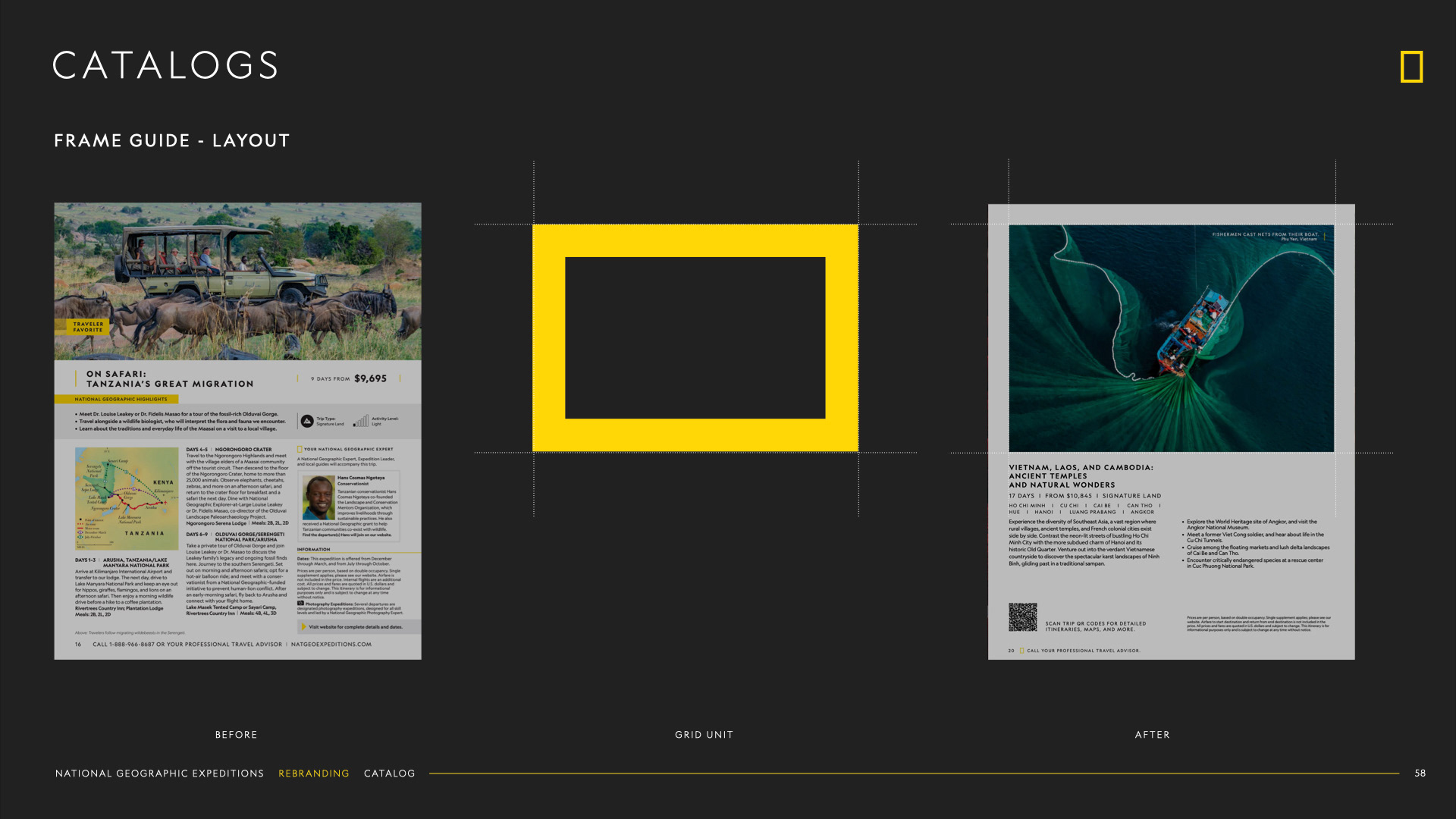Viewport: 1456px width, 819px height.
Task: Click the Trip Type mountain icon
Action: click(x=307, y=421)
